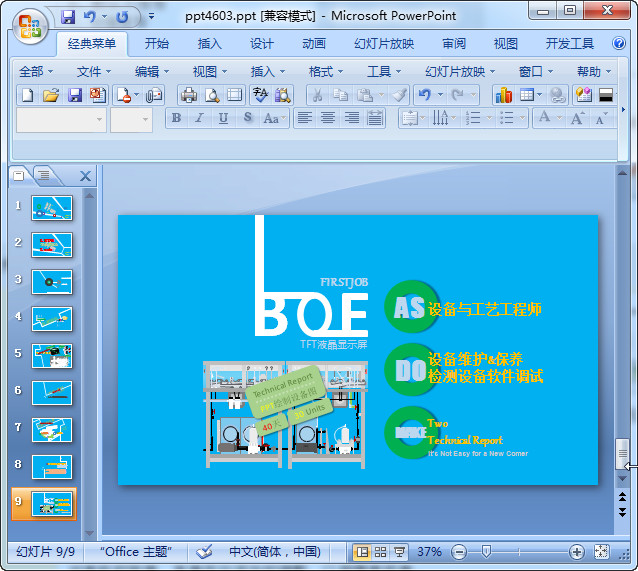Open the 工具 dropdown menu
The width and height of the screenshot is (638, 571).
tap(384, 72)
